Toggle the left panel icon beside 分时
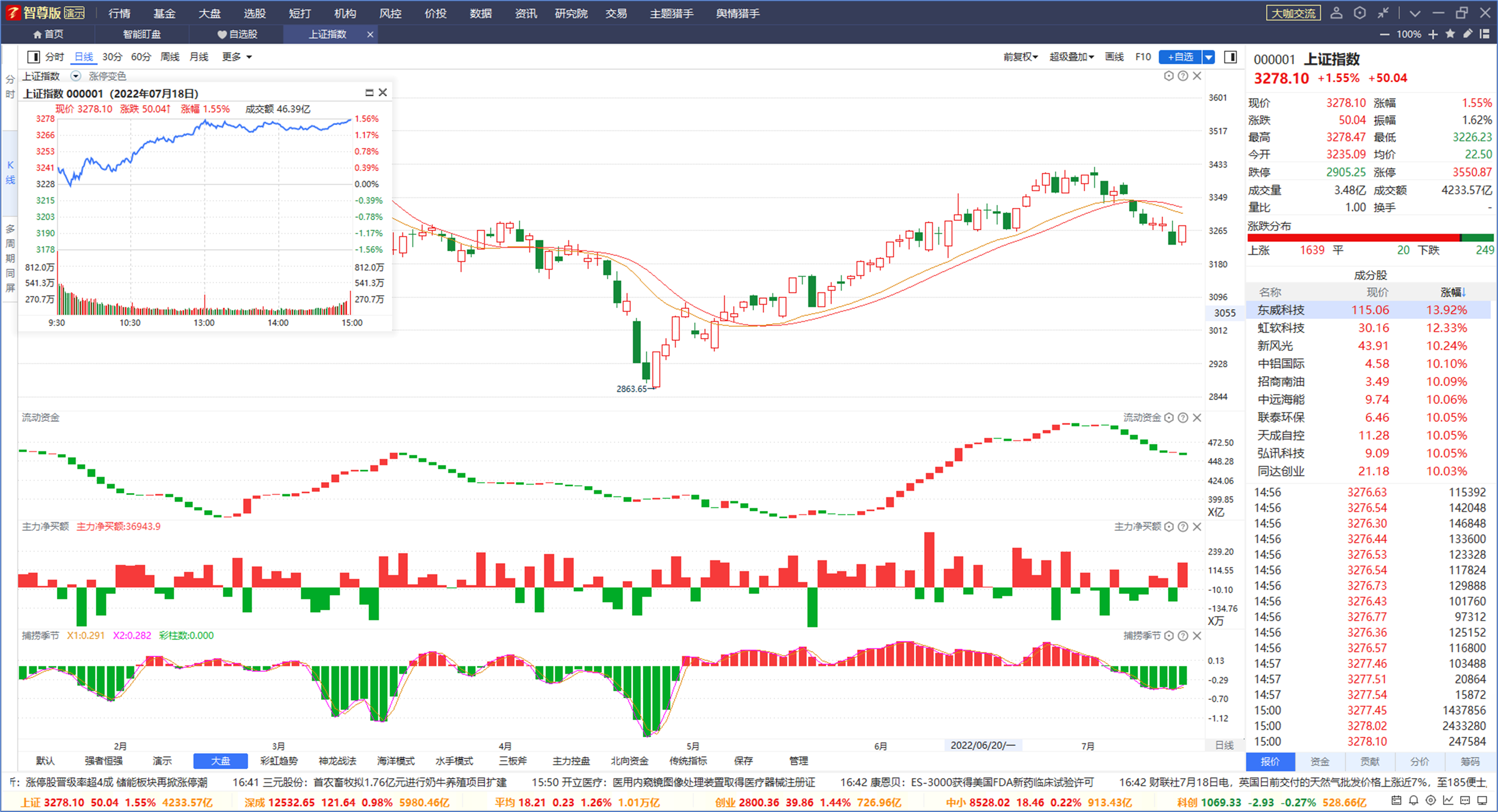Screen dimensions: 1498x812 tap(33, 56)
